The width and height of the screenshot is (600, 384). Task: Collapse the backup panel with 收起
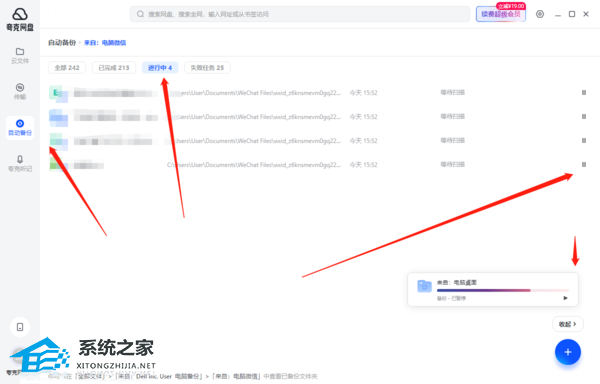tap(568, 324)
